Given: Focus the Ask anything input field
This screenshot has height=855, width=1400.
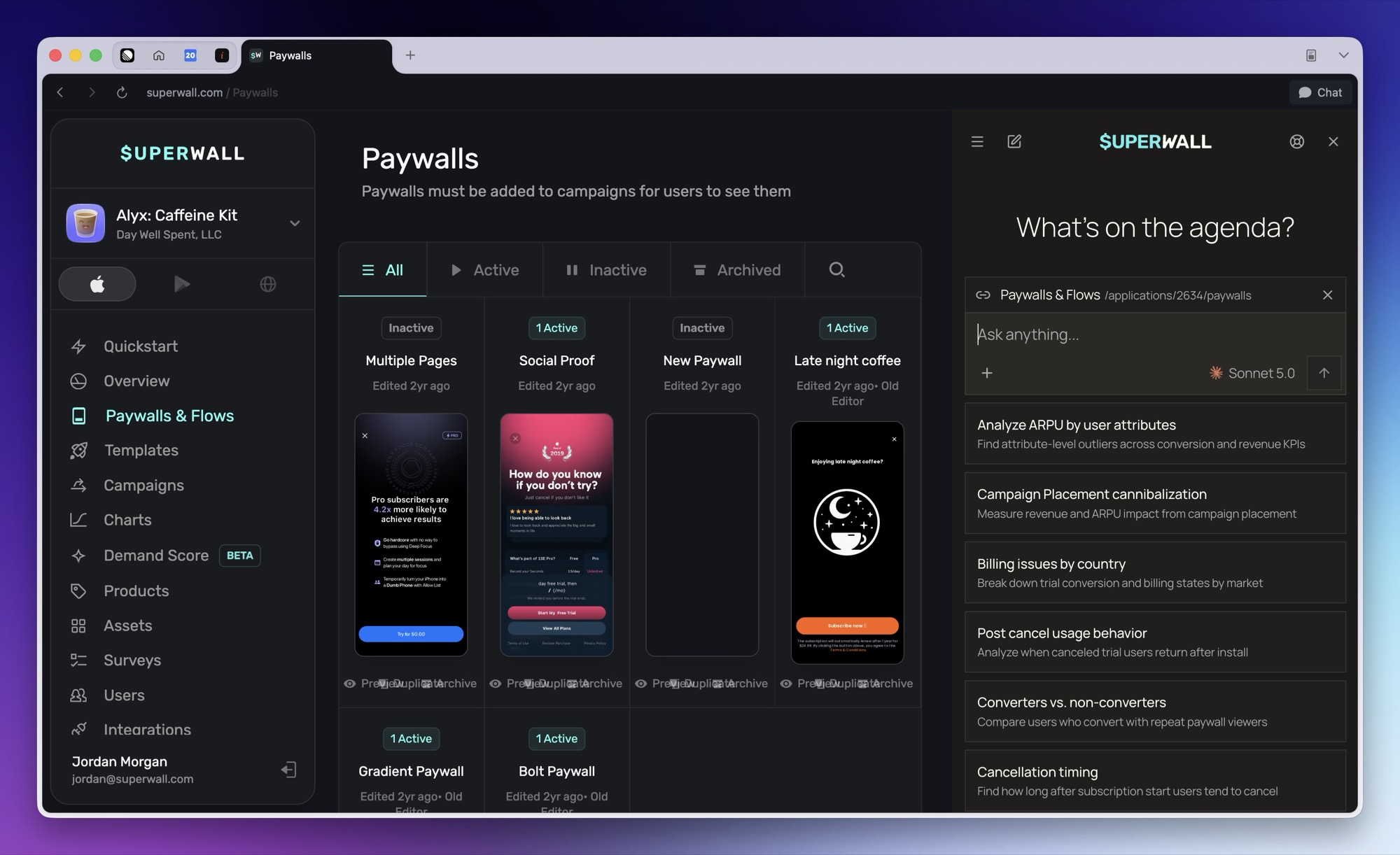Looking at the screenshot, I should pos(1155,334).
